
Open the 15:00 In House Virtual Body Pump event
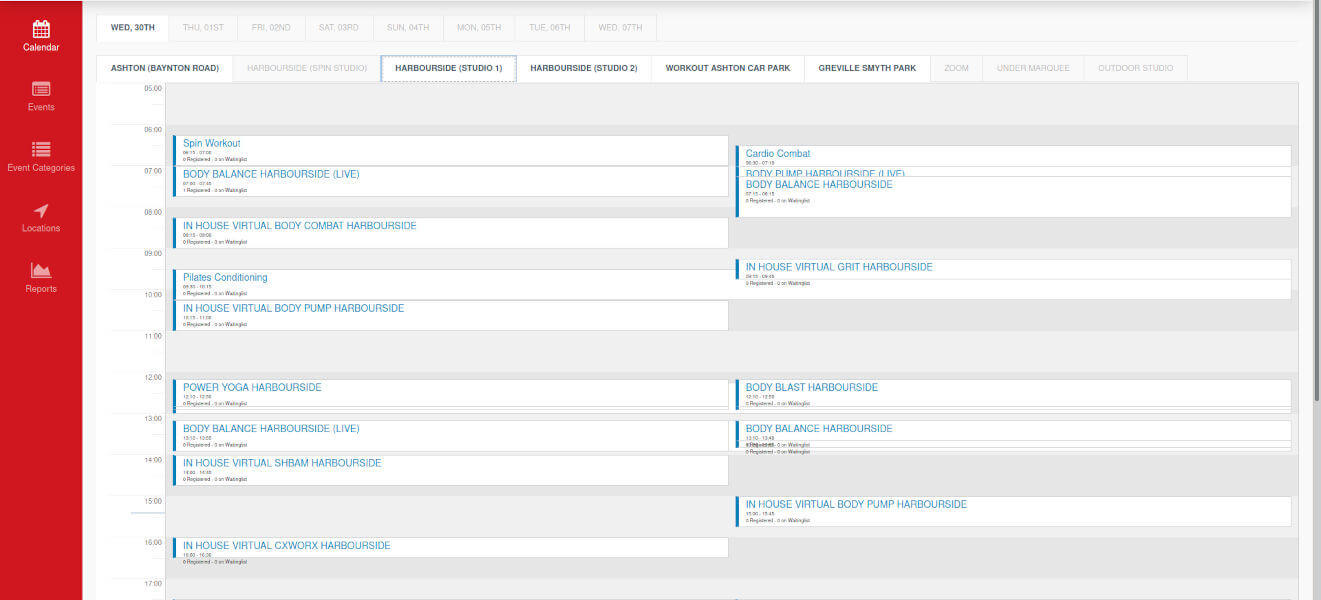[x=1013, y=512]
